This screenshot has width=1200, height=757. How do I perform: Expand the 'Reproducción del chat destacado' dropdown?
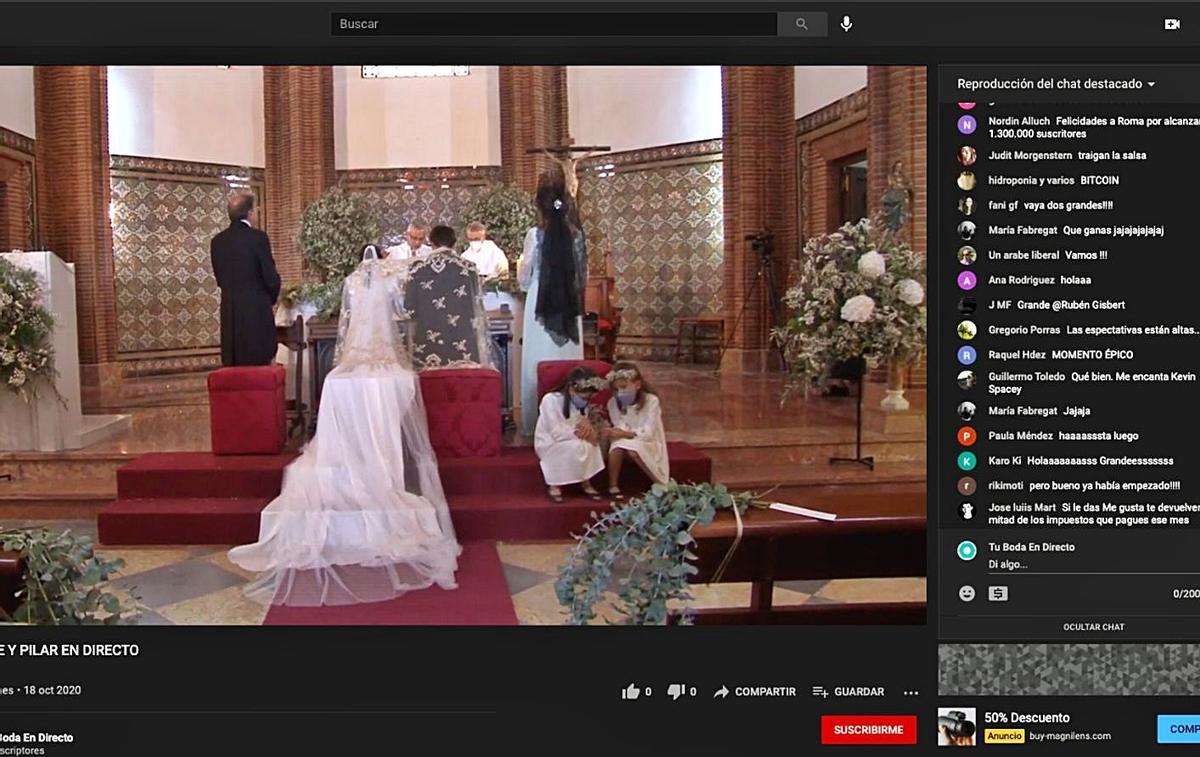[1056, 84]
